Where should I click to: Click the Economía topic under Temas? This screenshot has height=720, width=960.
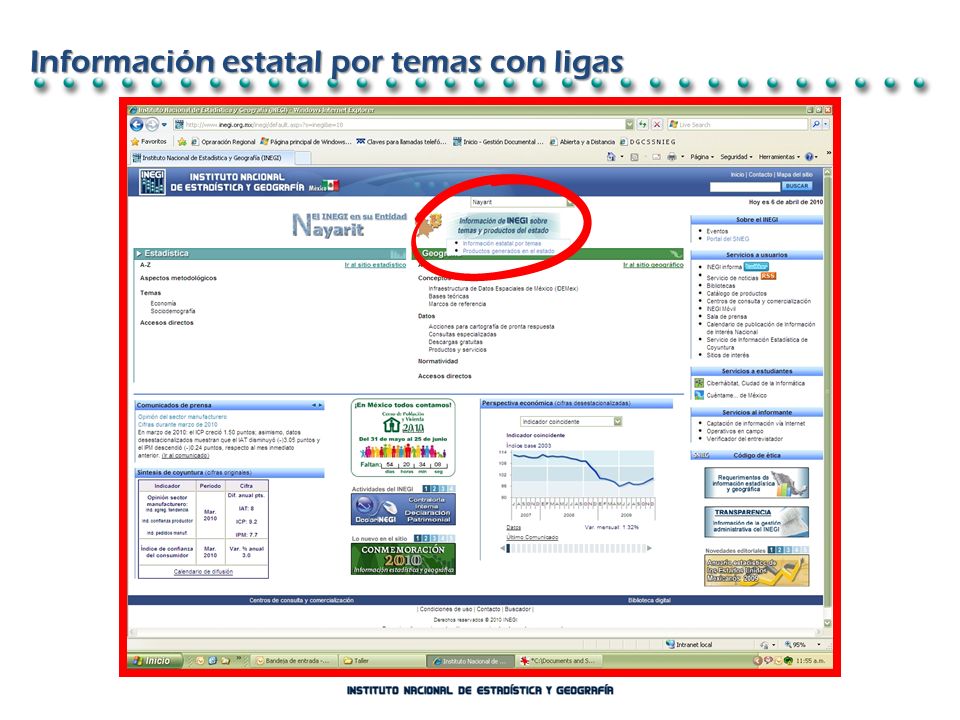[163, 304]
